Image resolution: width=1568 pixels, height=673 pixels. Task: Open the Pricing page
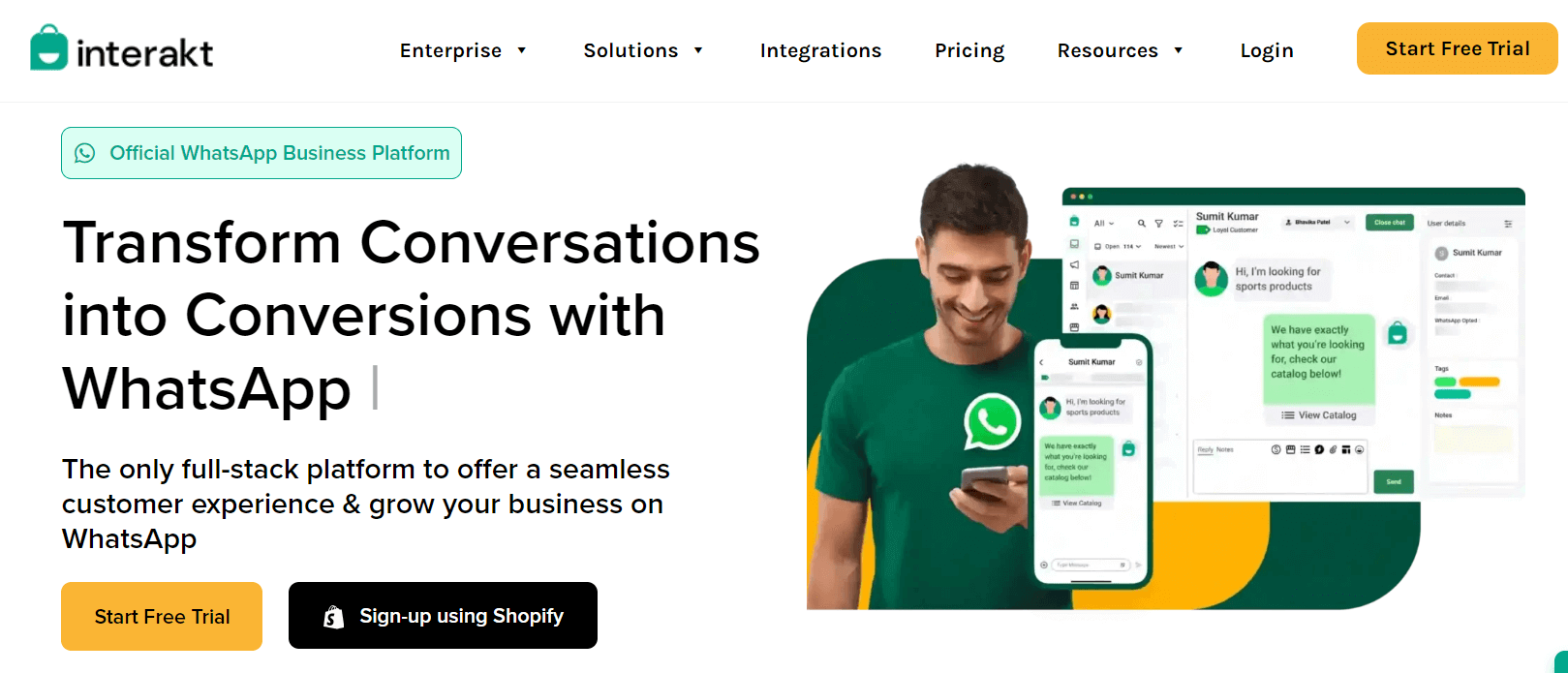pyautogui.click(x=969, y=50)
